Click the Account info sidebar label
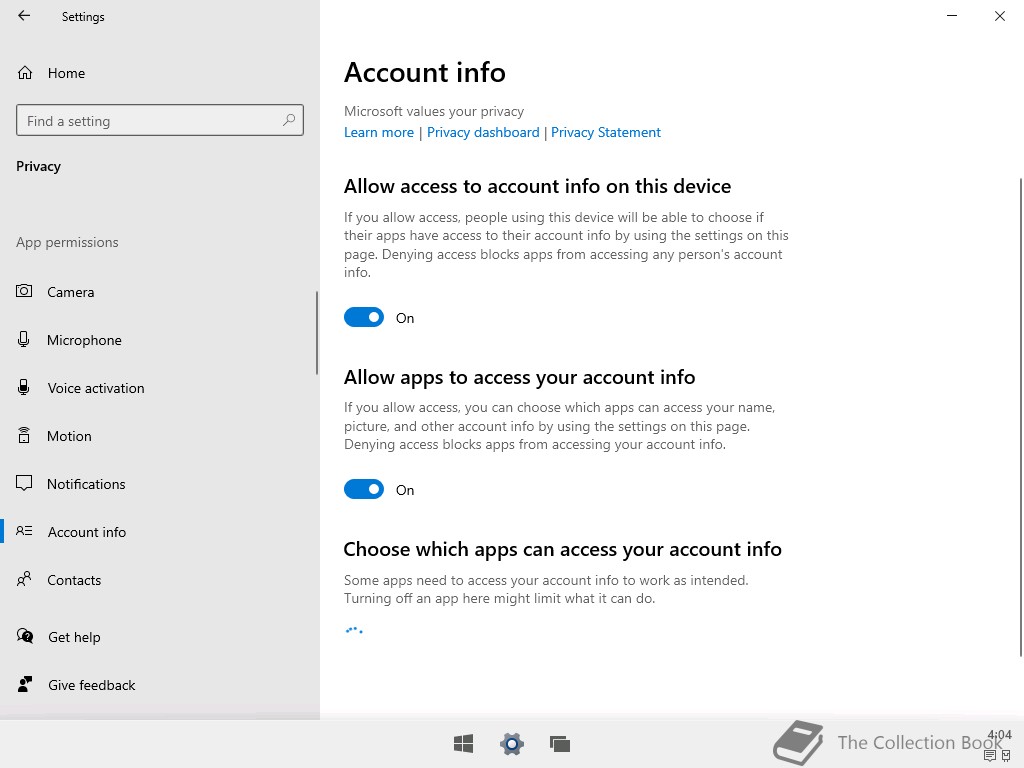This screenshot has width=1024, height=768. coord(87,532)
